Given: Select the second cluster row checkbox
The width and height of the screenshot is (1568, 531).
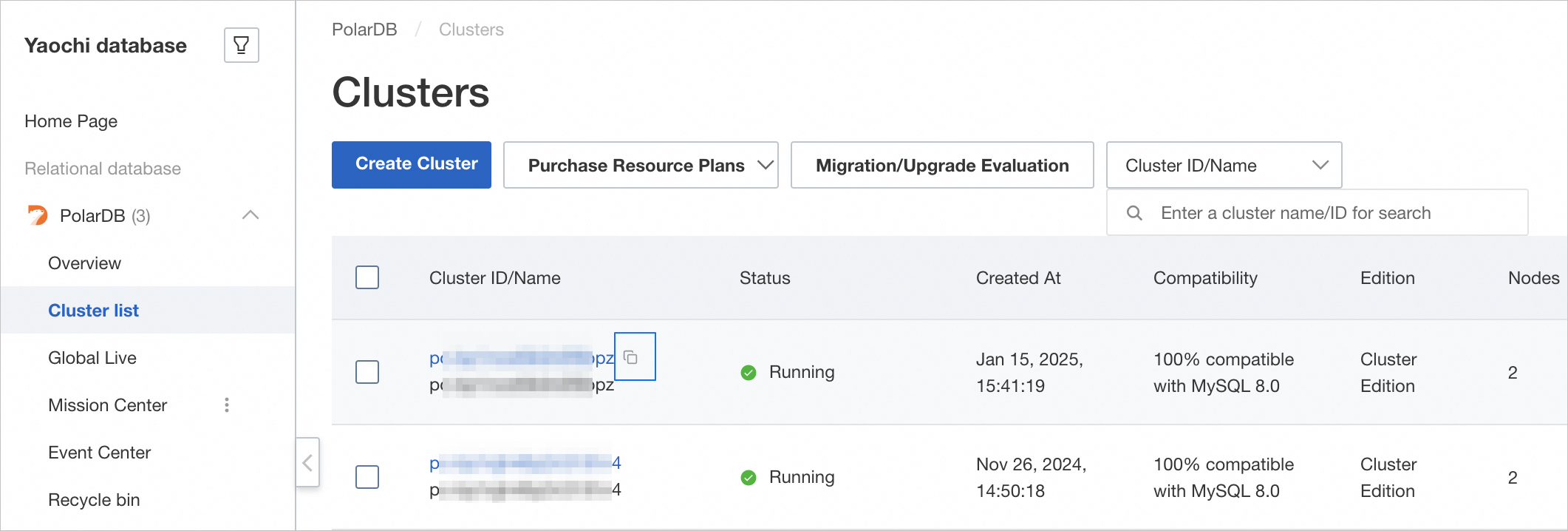Looking at the screenshot, I should point(367,477).
